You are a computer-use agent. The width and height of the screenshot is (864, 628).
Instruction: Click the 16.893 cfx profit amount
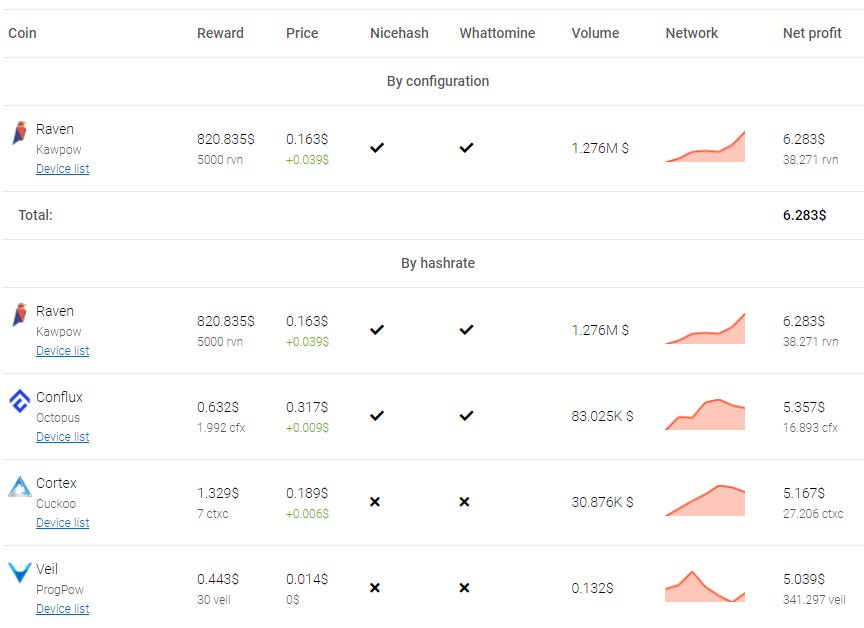pyautogui.click(x=810, y=427)
